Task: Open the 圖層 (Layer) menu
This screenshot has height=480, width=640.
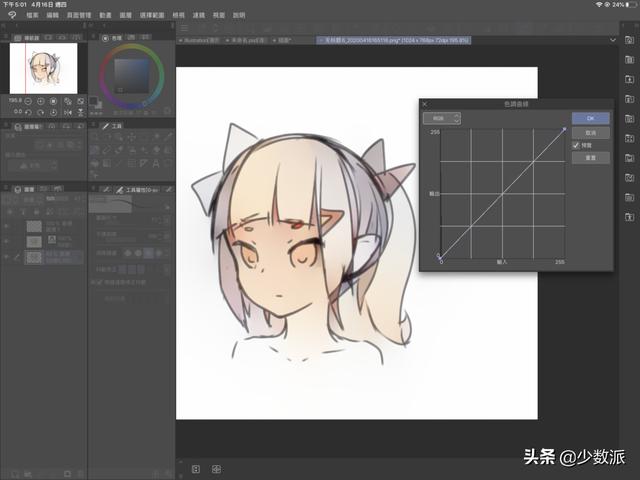Action: (x=125, y=15)
